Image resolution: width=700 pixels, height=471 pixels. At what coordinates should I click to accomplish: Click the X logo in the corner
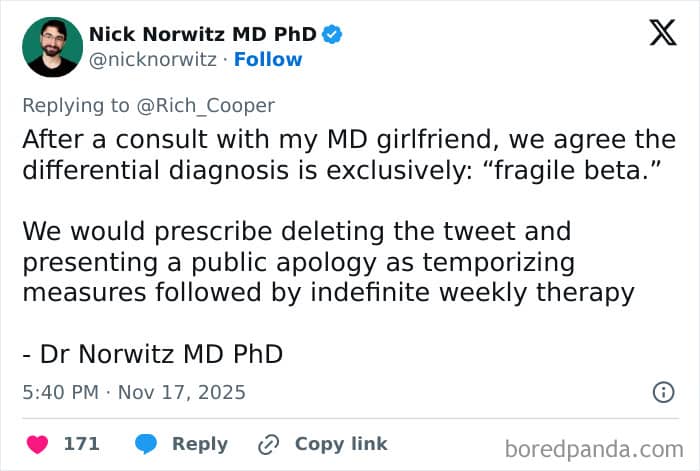[x=663, y=32]
